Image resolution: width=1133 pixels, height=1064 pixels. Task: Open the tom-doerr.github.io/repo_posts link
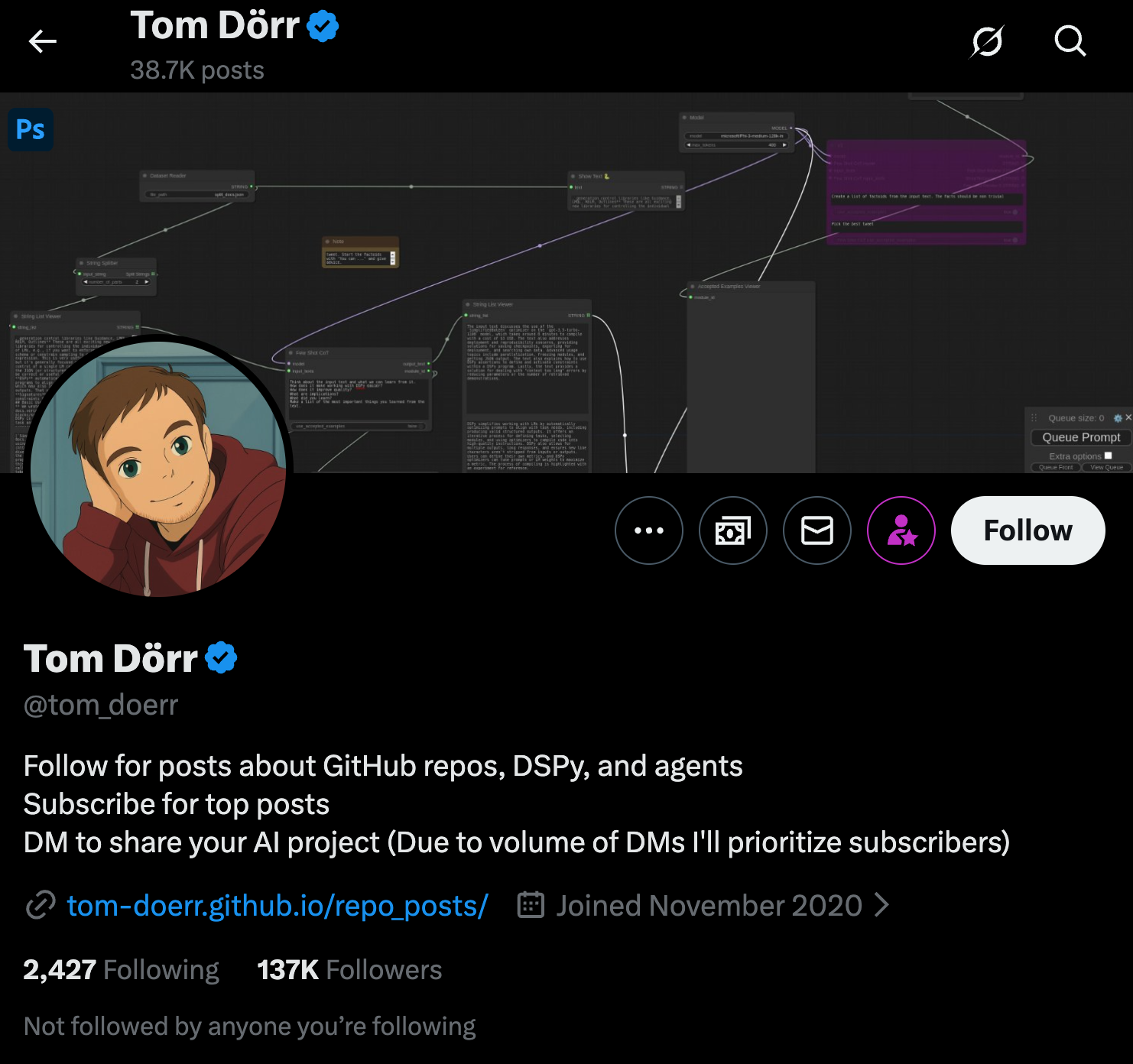(277, 906)
